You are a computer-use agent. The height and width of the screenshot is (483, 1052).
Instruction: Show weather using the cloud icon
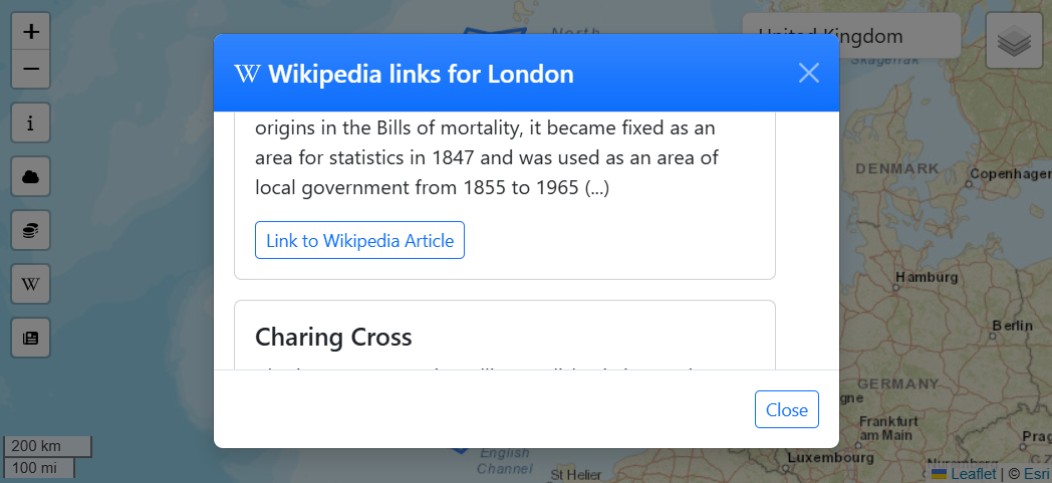tap(31, 177)
